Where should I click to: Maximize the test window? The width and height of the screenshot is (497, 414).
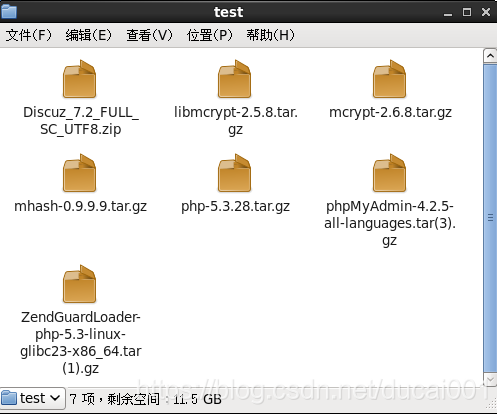(467, 12)
